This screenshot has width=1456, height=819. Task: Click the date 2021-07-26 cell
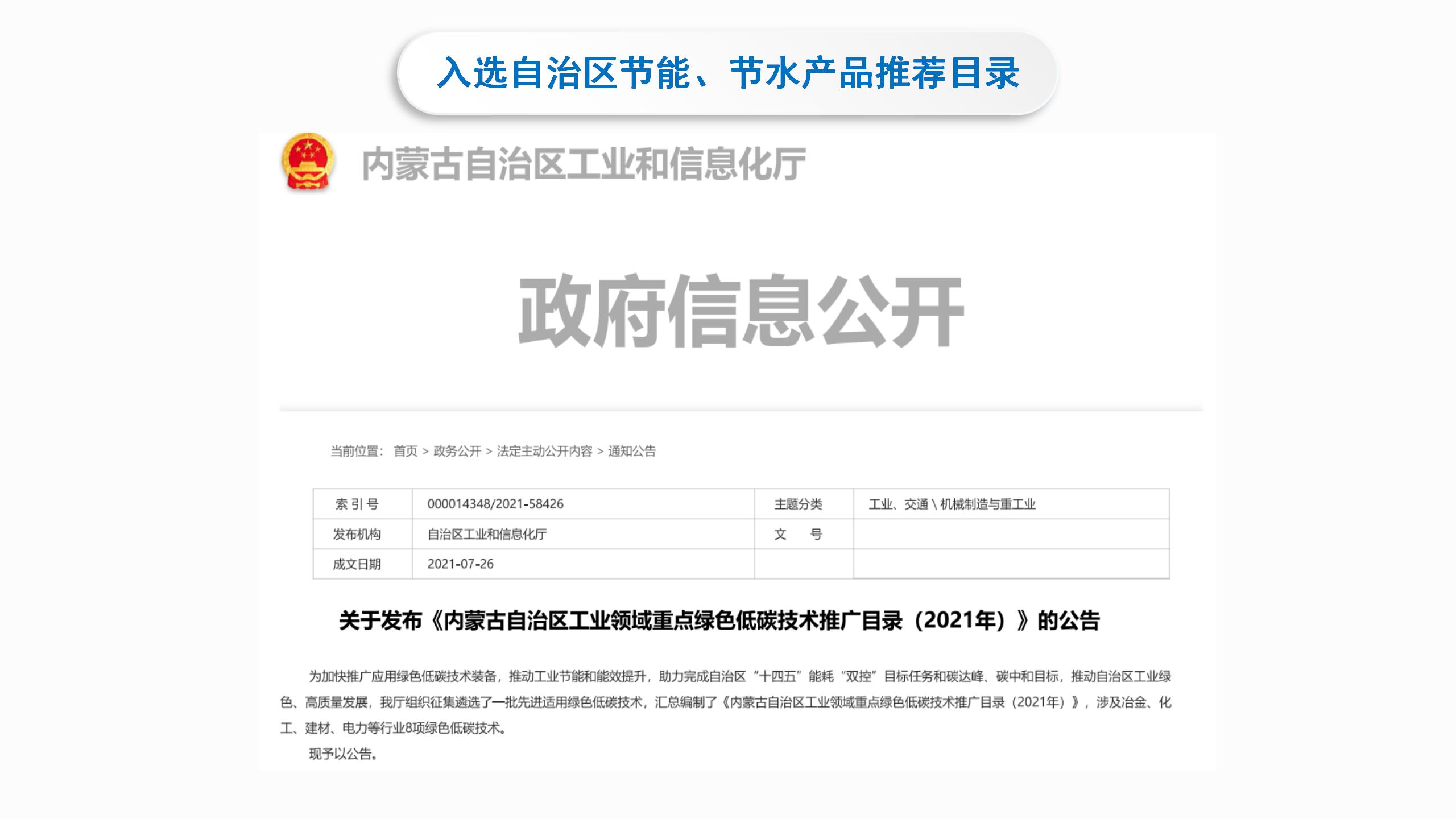coord(460,564)
